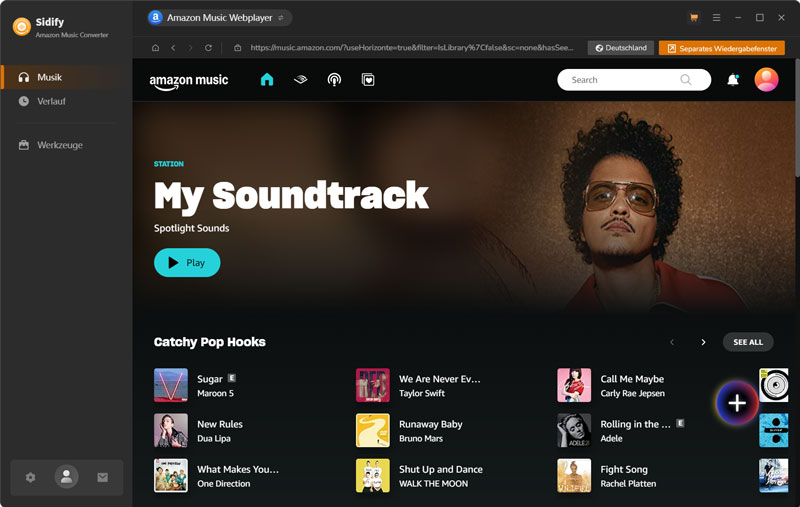This screenshot has width=800, height=507.
Task: Open What Makes You... album cover
Action: coord(171,475)
